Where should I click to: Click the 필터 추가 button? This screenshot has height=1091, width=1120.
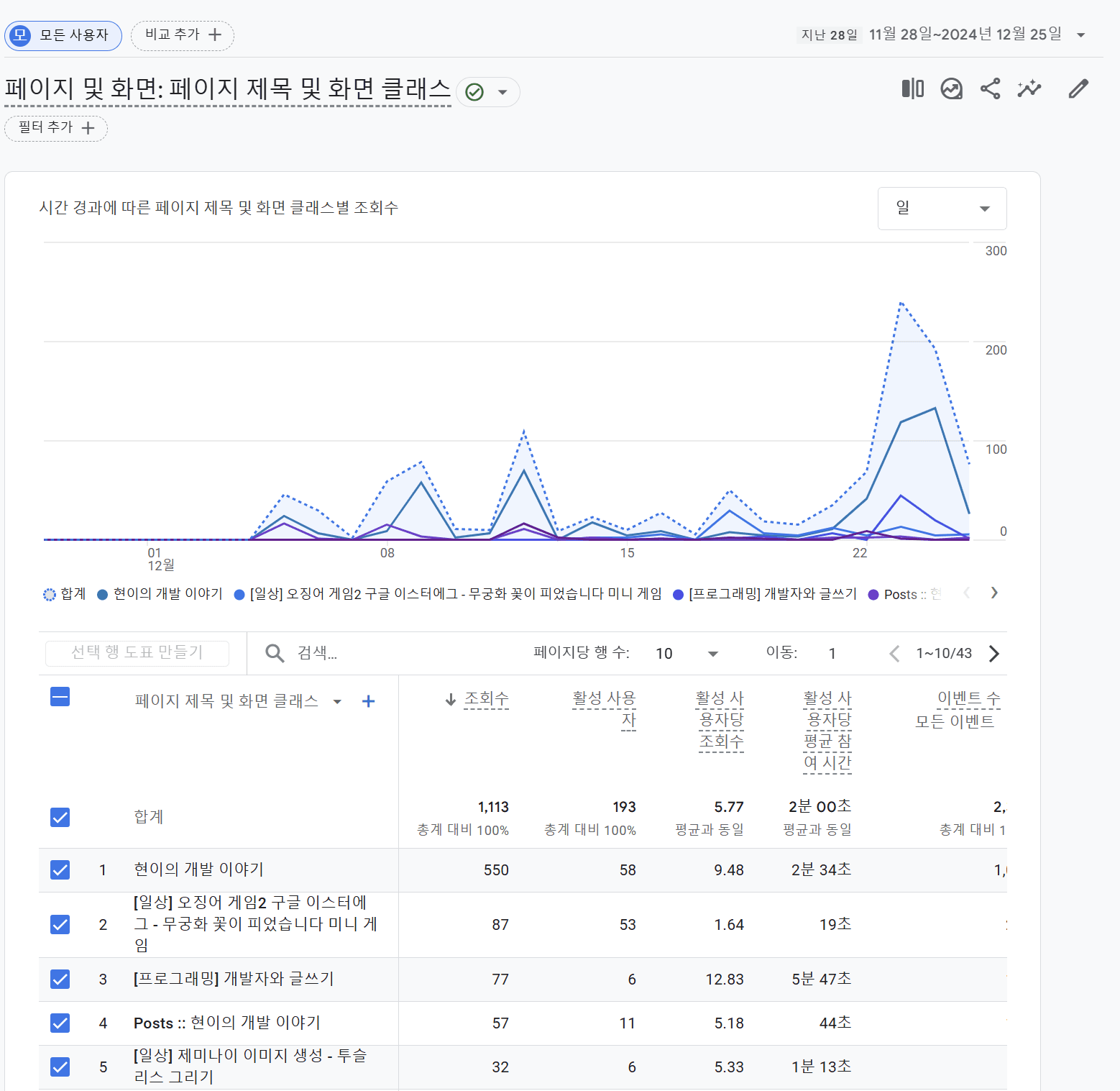56,128
